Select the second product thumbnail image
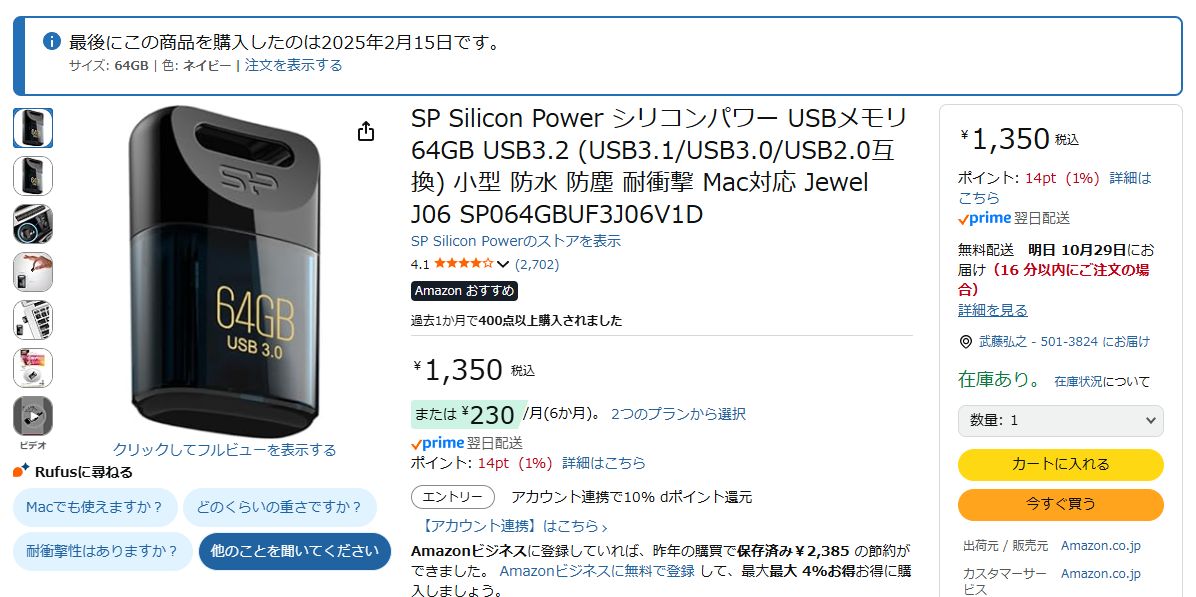Viewport: 1196px width, 597px height. click(x=33, y=176)
